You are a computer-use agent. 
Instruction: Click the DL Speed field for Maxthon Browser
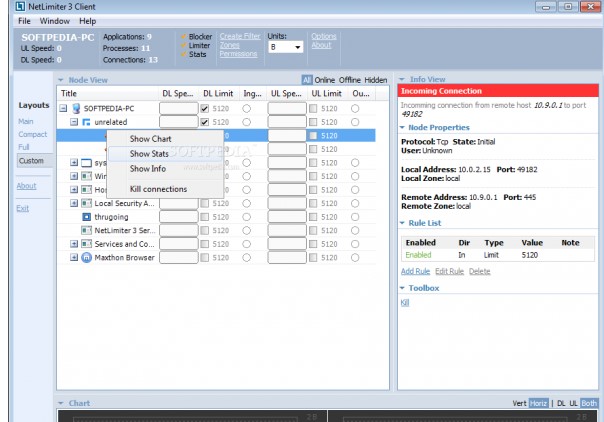pyautogui.click(x=178, y=257)
